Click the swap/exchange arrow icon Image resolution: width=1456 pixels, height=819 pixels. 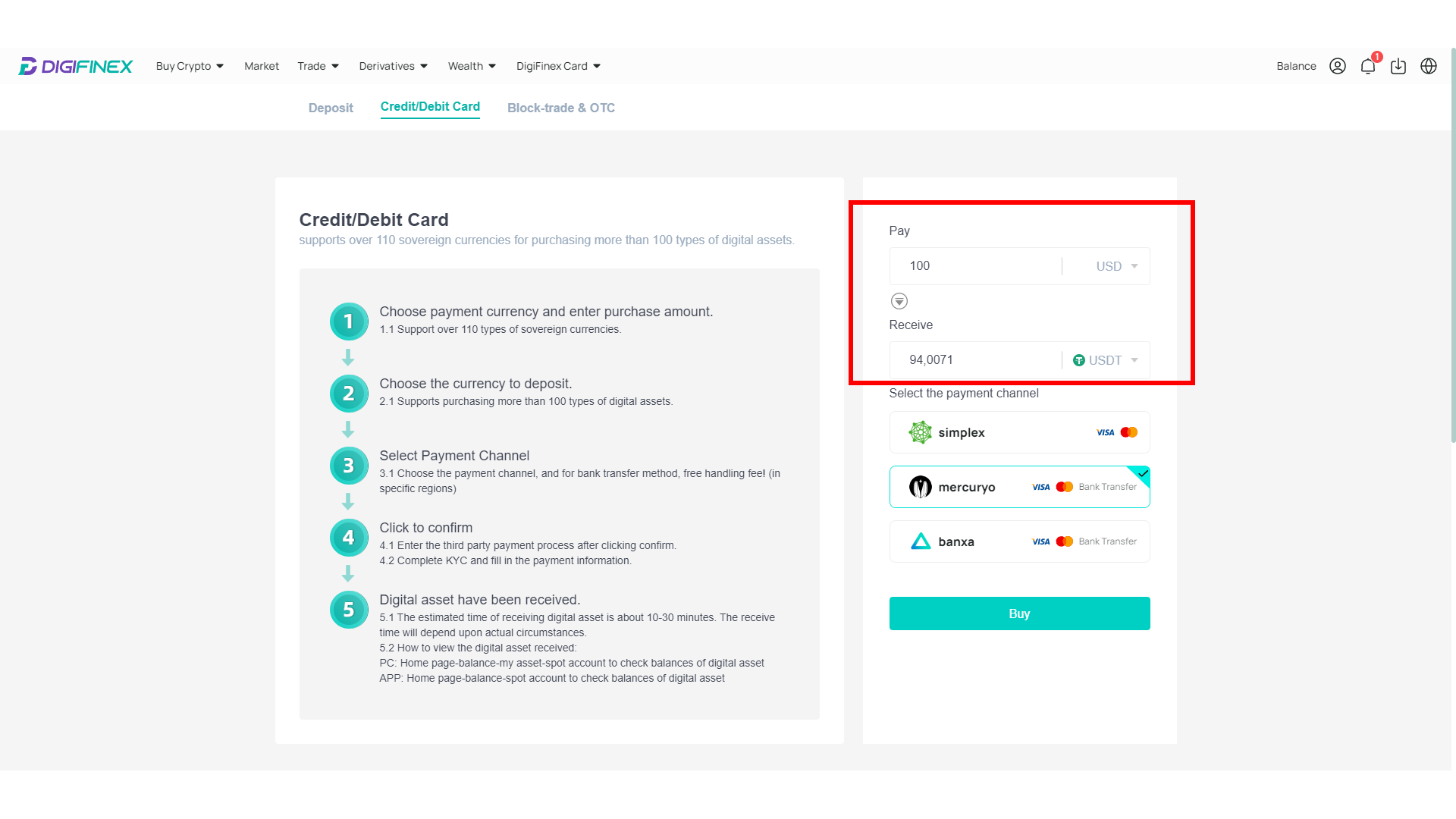(899, 301)
